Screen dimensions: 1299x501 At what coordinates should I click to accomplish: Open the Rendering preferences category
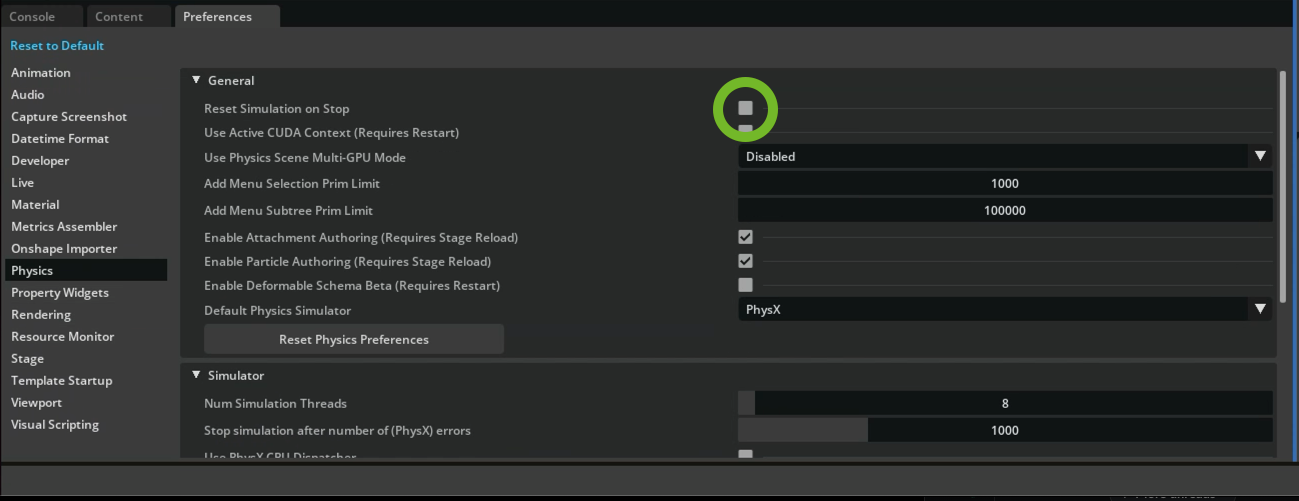(x=41, y=315)
